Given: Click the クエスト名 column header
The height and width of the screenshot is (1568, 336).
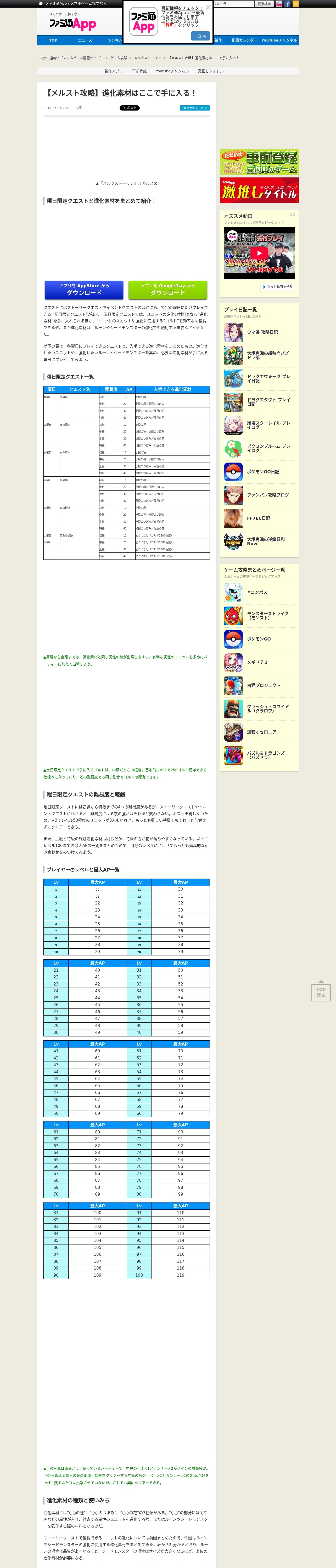Looking at the screenshot, I should pyautogui.click(x=79, y=390).
